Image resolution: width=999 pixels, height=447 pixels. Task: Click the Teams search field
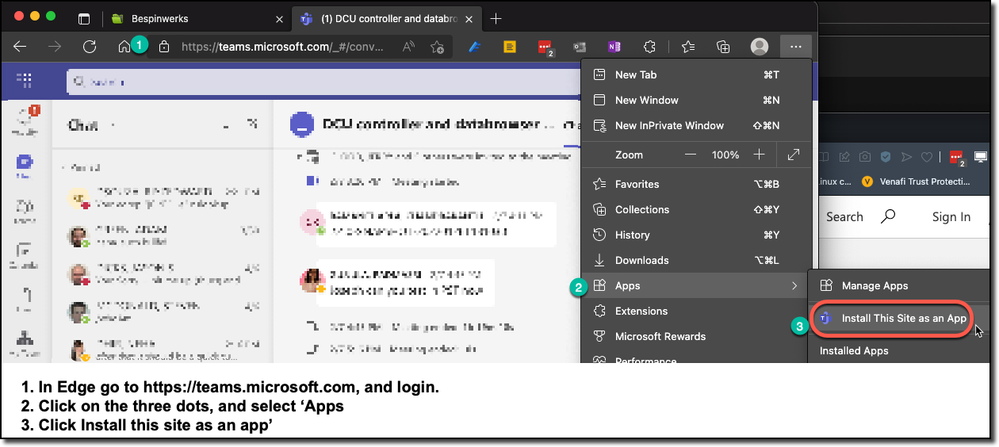click(324, 82)
